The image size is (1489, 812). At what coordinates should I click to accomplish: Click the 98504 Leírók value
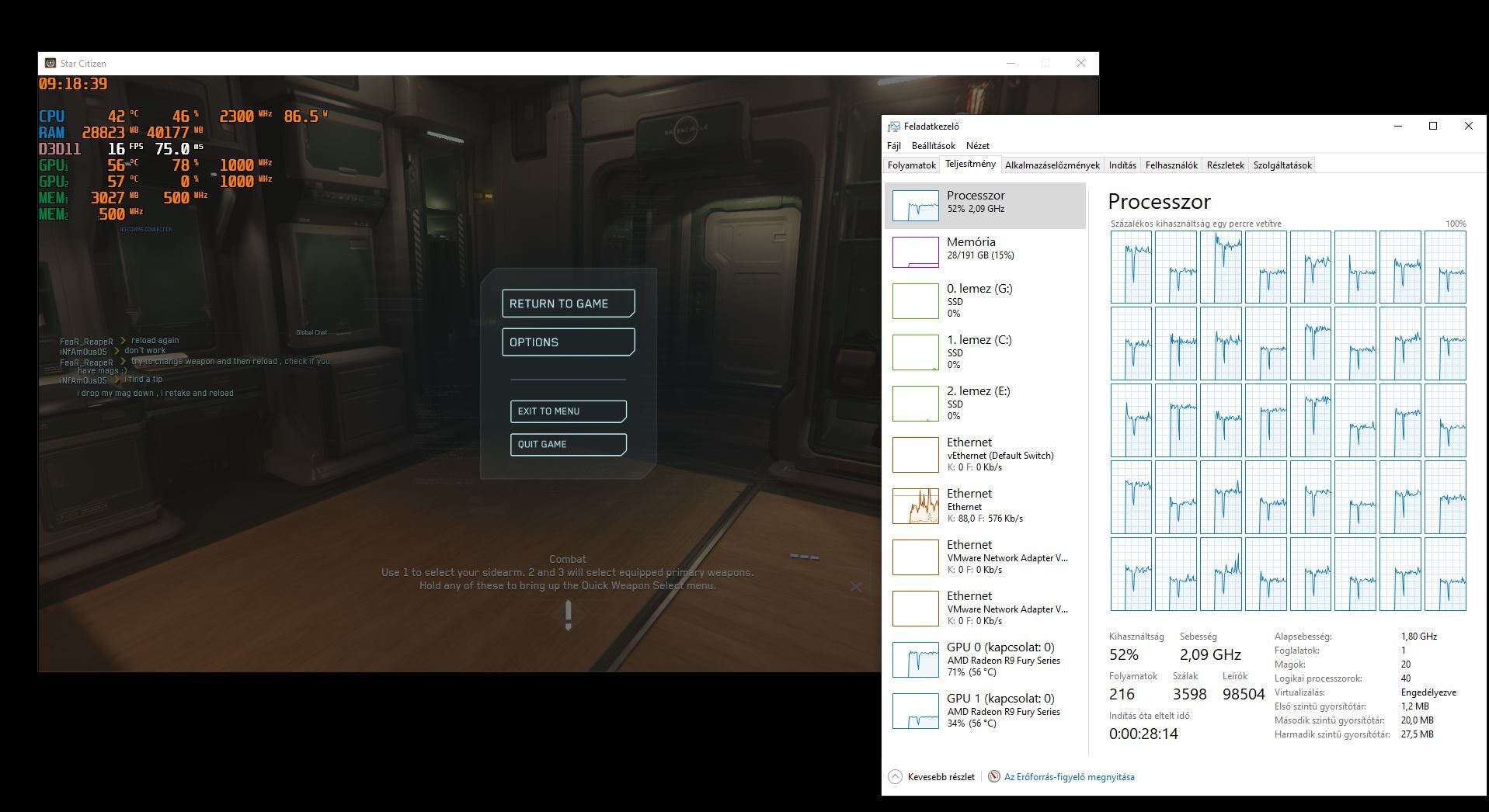pyautogui.click(x=1244, y=694)
